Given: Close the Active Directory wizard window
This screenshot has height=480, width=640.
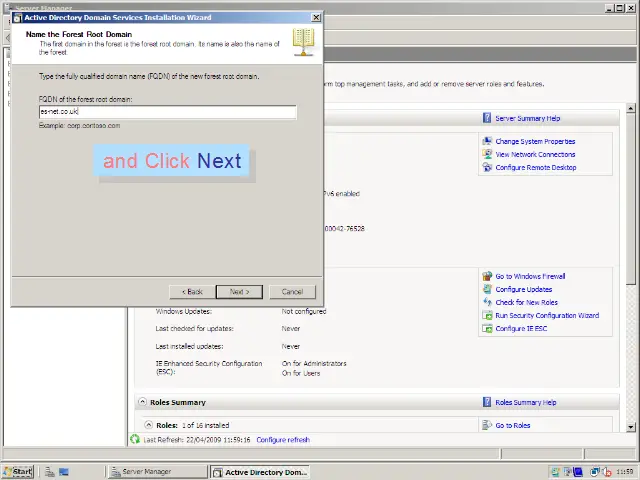Looking at the screenshot, I should pos(316,18).
